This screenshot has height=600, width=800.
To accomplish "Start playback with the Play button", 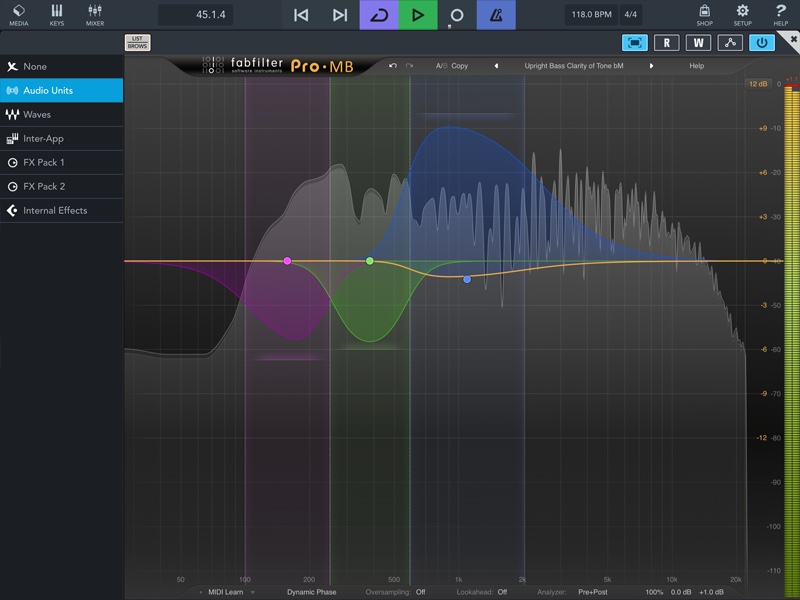I will coord(418,15).
